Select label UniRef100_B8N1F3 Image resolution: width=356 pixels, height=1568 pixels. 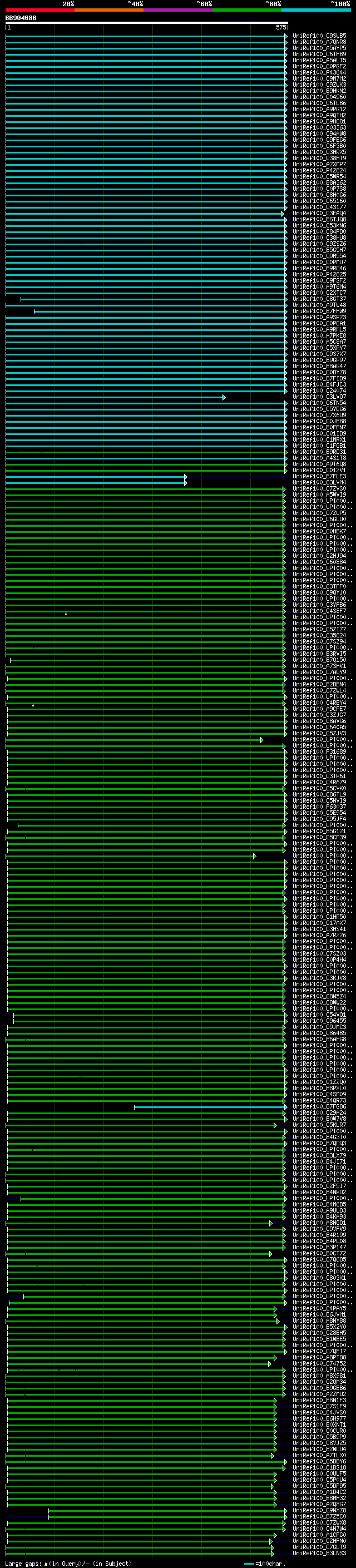(319, 1400)
